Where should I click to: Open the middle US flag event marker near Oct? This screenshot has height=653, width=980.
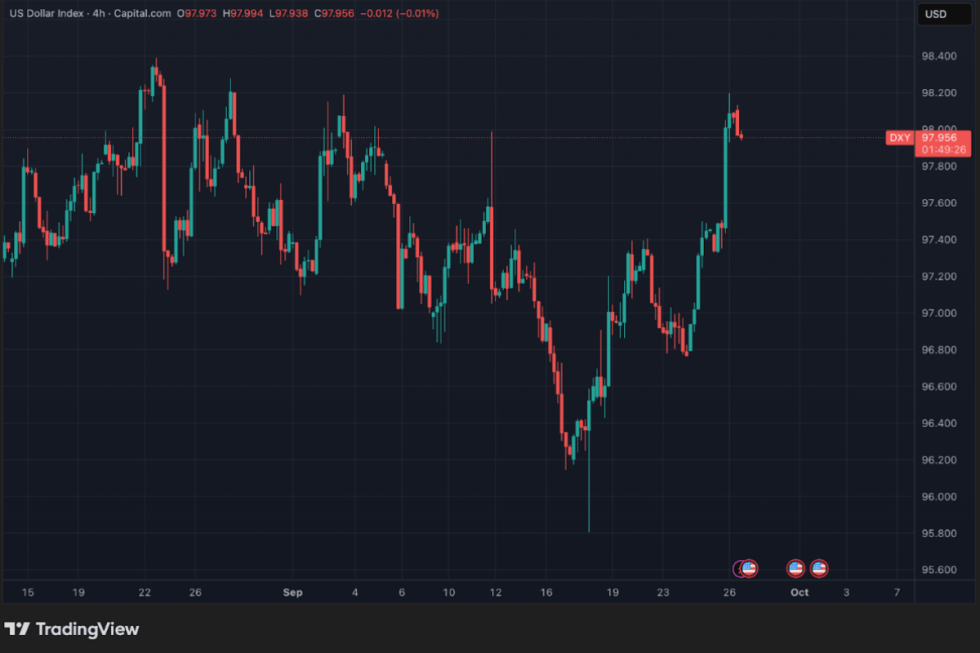(x=796, y=568)
